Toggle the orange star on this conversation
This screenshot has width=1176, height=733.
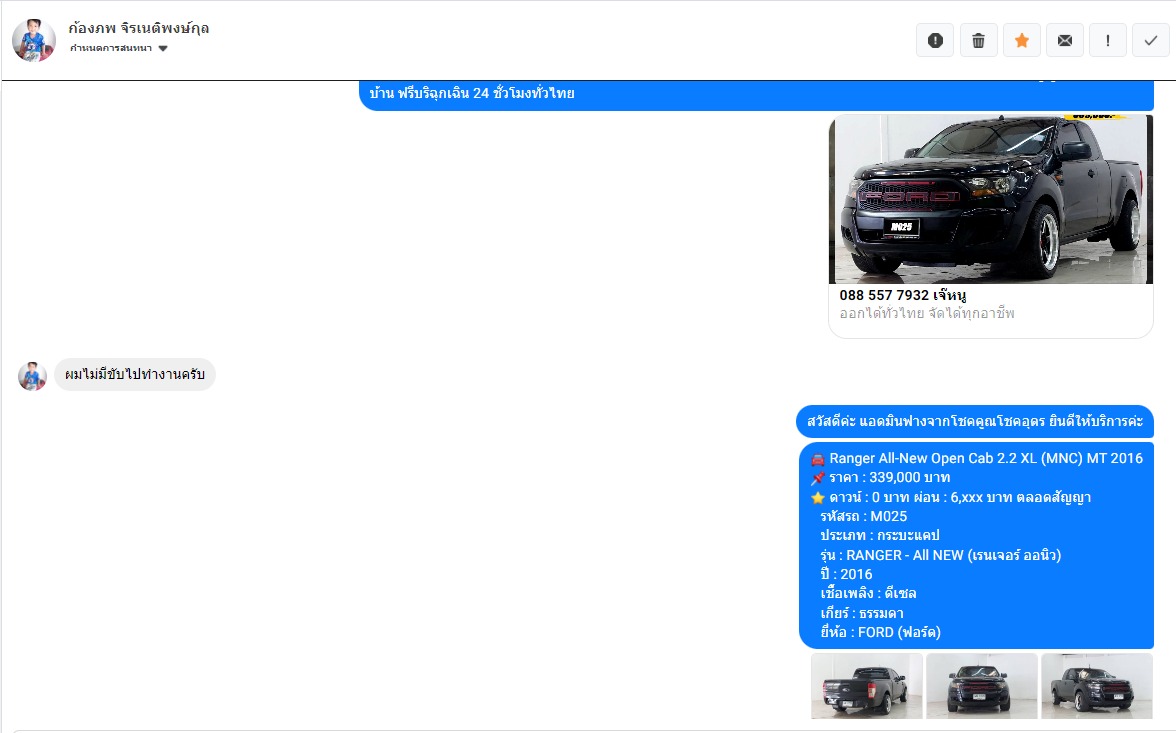point(1021,41)
